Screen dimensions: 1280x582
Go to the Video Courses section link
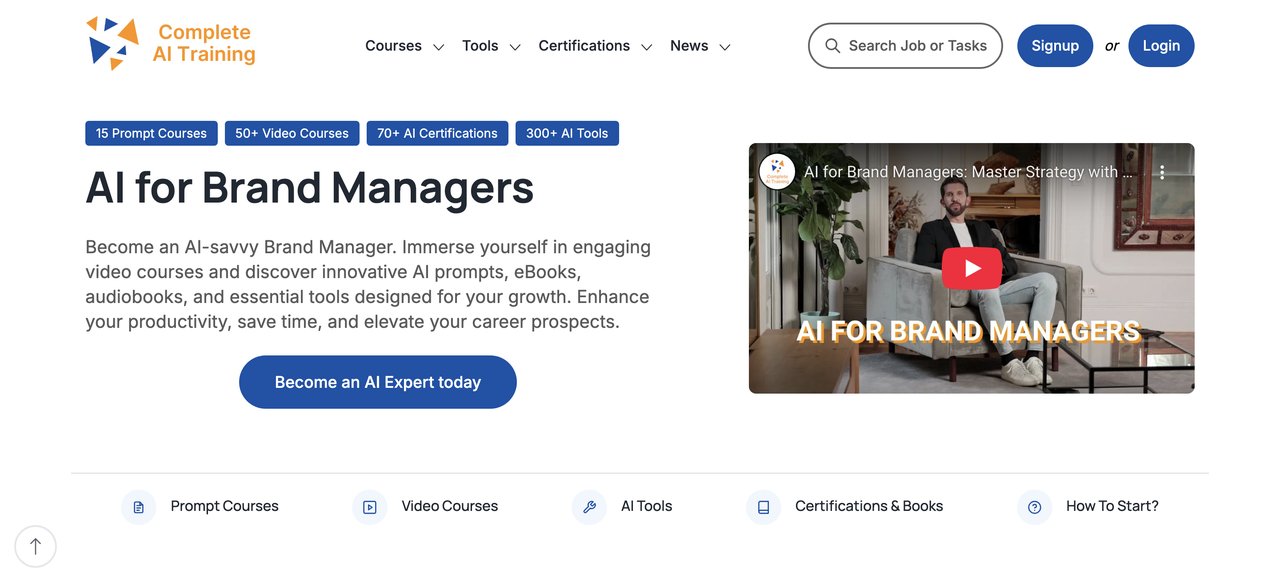tap(450, 506)
